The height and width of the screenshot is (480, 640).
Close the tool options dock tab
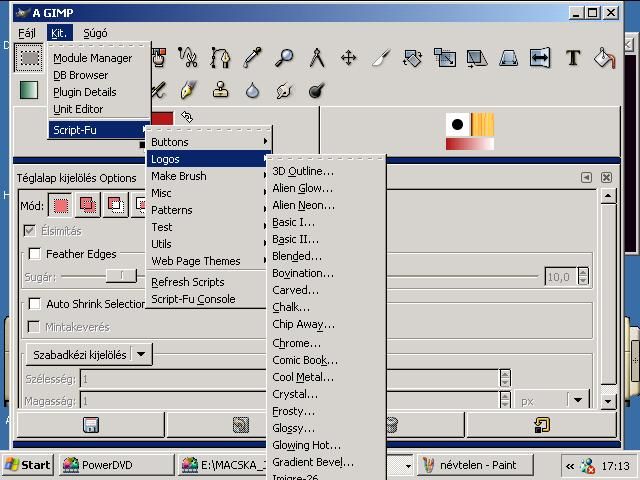(606, 178)
